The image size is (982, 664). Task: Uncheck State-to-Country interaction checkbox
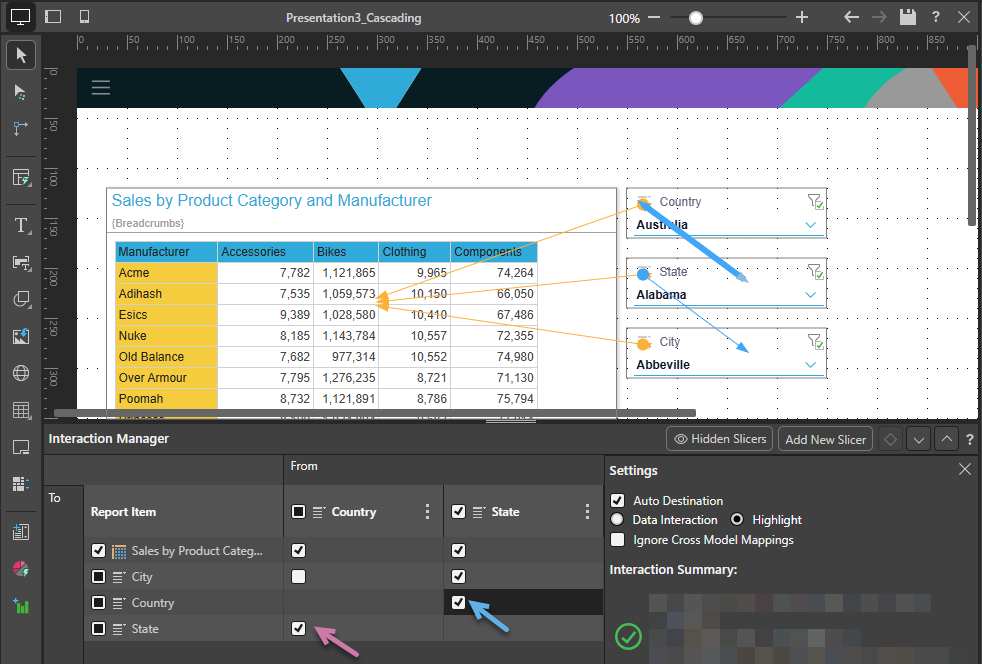click(458, 603)
